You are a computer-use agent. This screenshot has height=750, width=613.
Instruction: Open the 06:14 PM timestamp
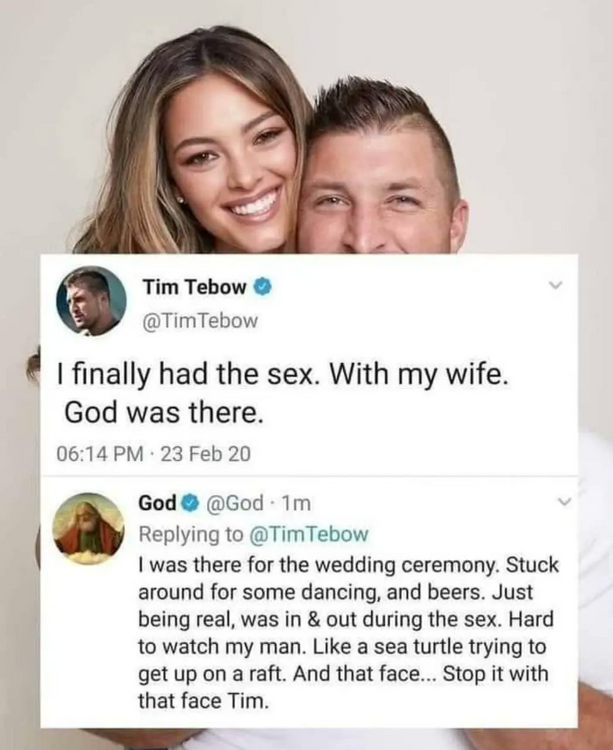(x=99, y=453)
